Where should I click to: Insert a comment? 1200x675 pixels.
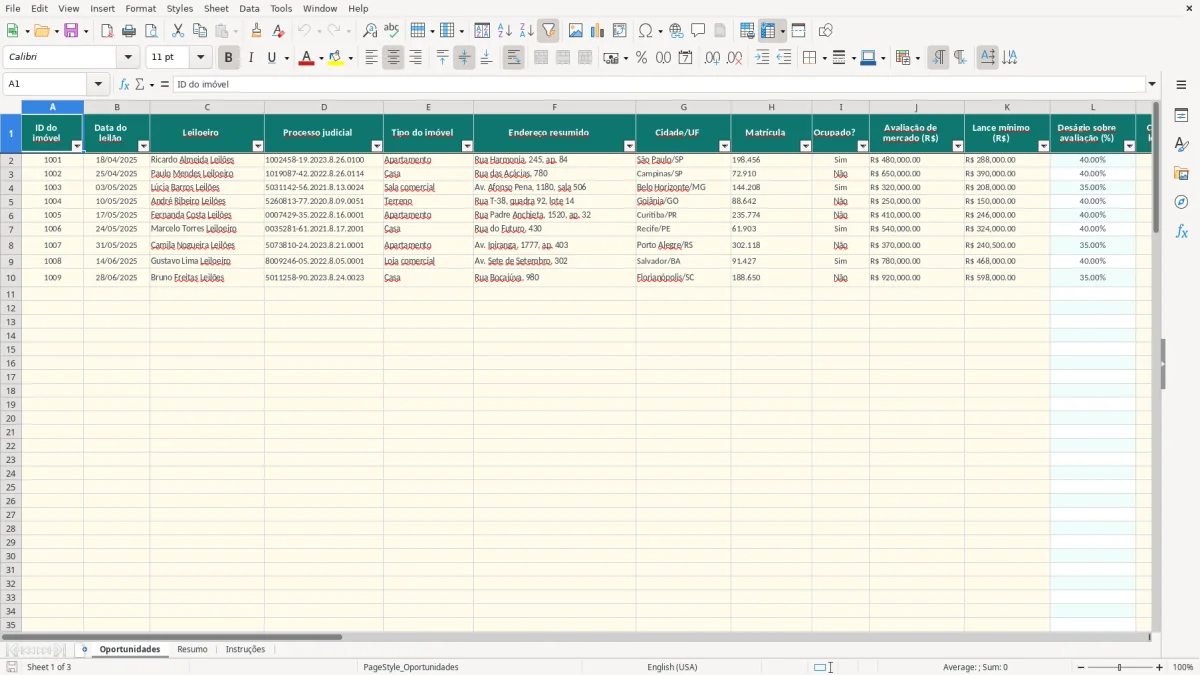[x=698, y=31]
